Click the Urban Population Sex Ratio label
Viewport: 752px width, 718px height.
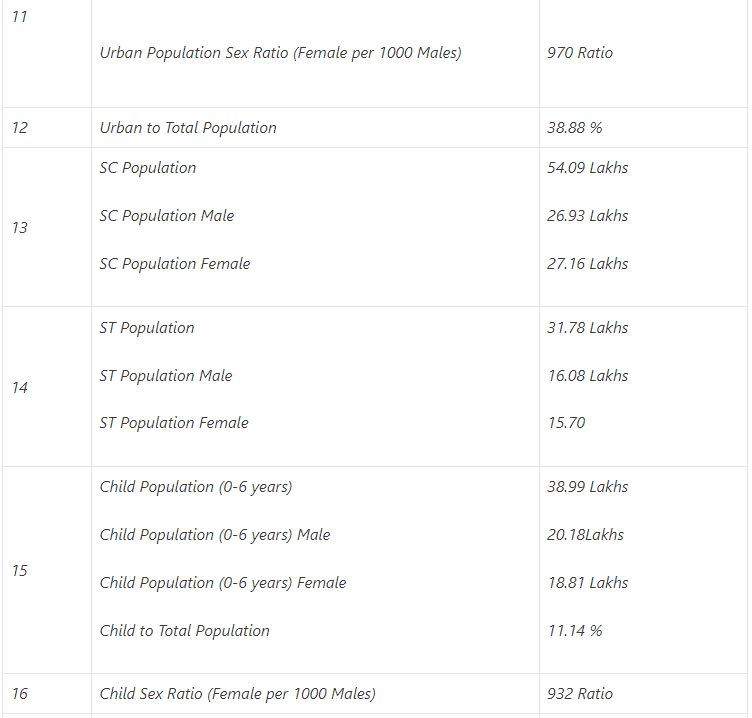coord(280,53)
